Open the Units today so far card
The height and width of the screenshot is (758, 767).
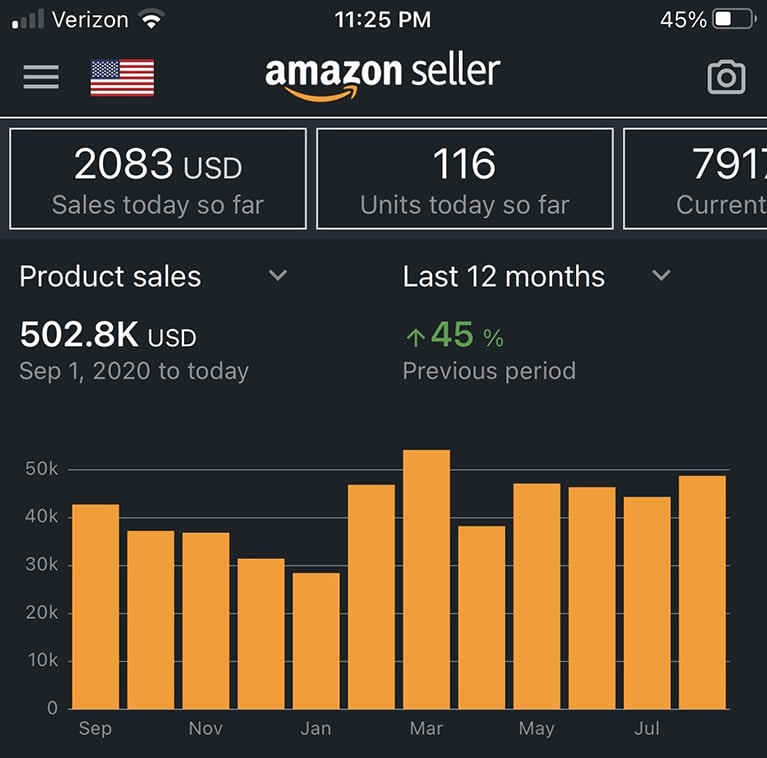coord(464,179)
